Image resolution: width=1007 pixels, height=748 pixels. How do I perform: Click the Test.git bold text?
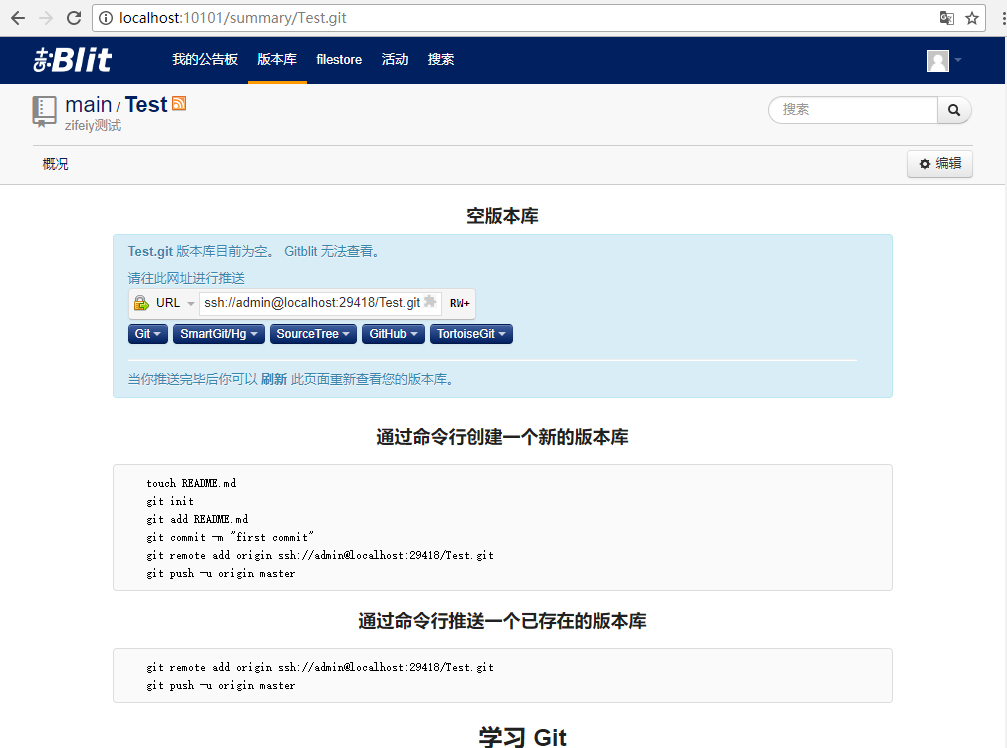click(150, 252)
